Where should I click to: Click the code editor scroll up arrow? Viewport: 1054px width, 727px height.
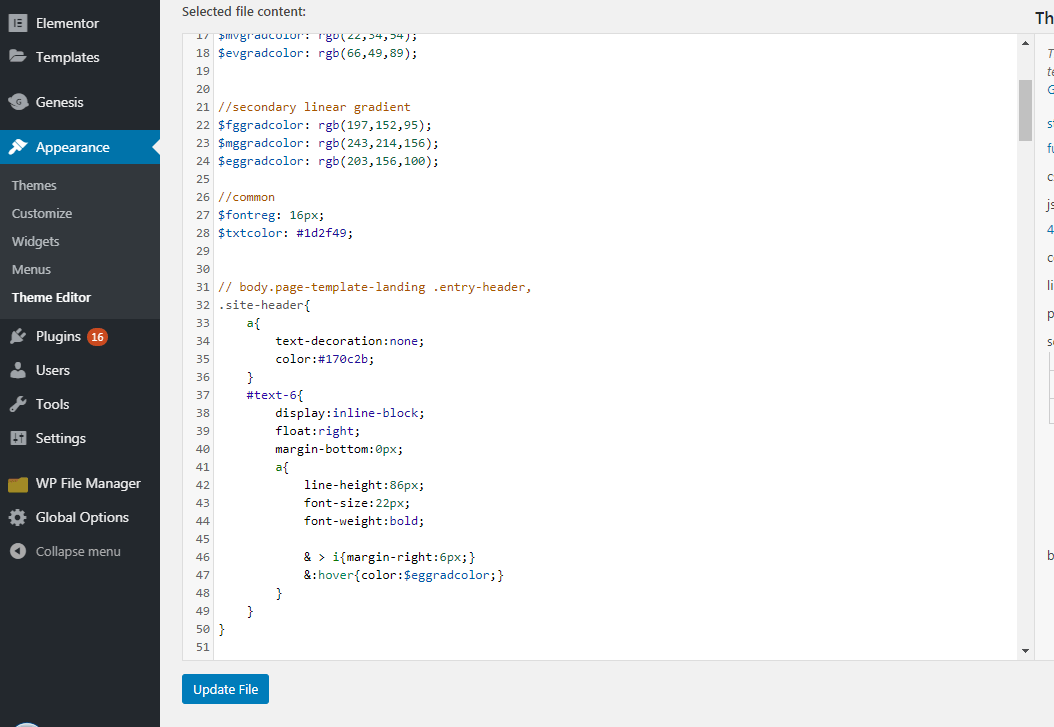point(1025,43)
